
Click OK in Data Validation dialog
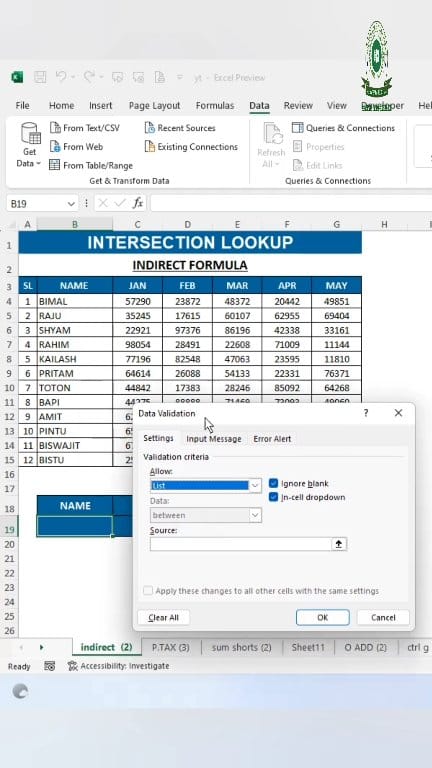323,617
